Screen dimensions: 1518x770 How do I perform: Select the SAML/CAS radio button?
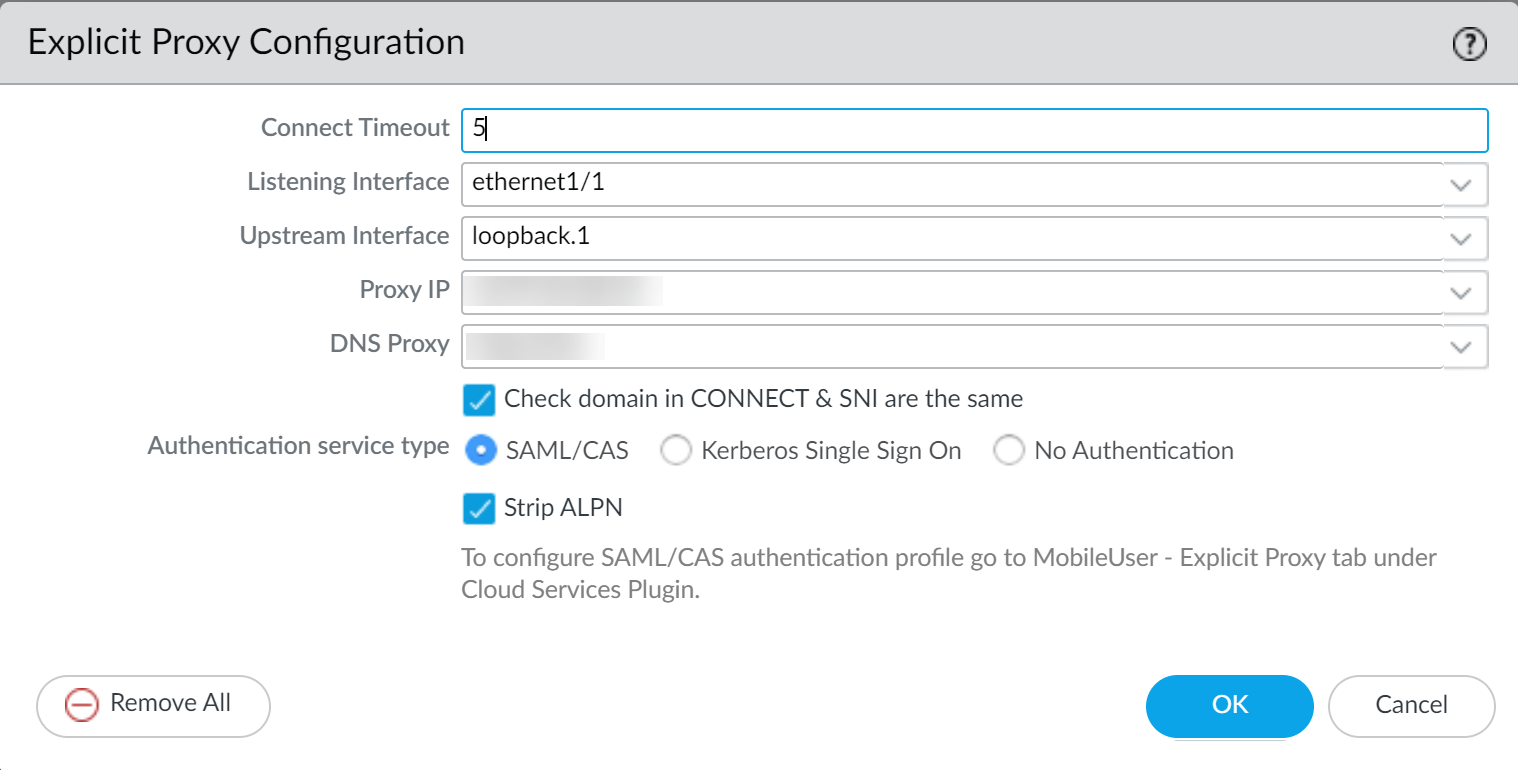(x=482, y=451)
